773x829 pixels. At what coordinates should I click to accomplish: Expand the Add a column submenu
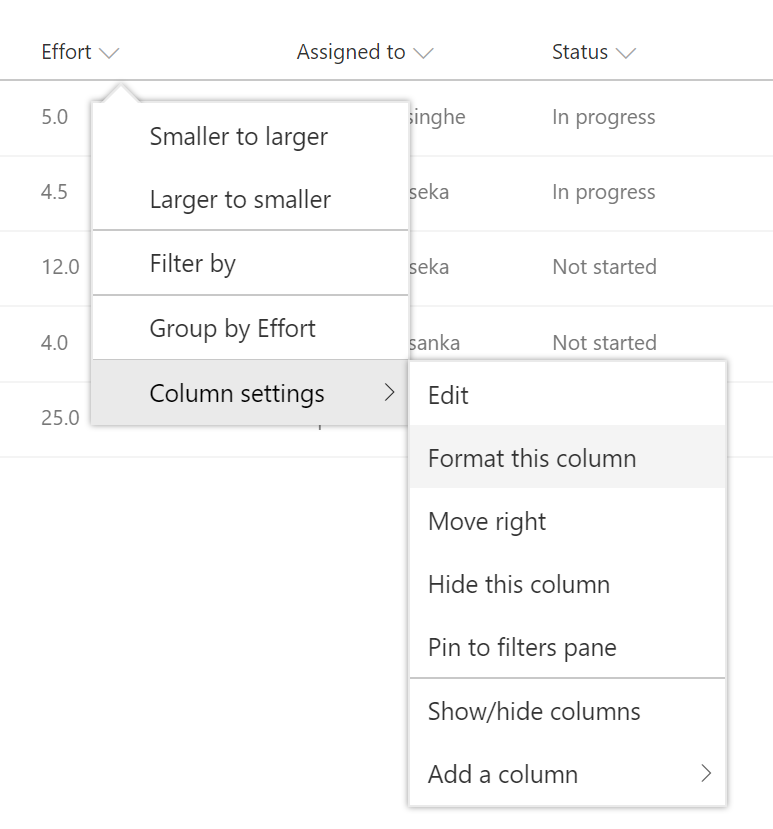[502, 774]
